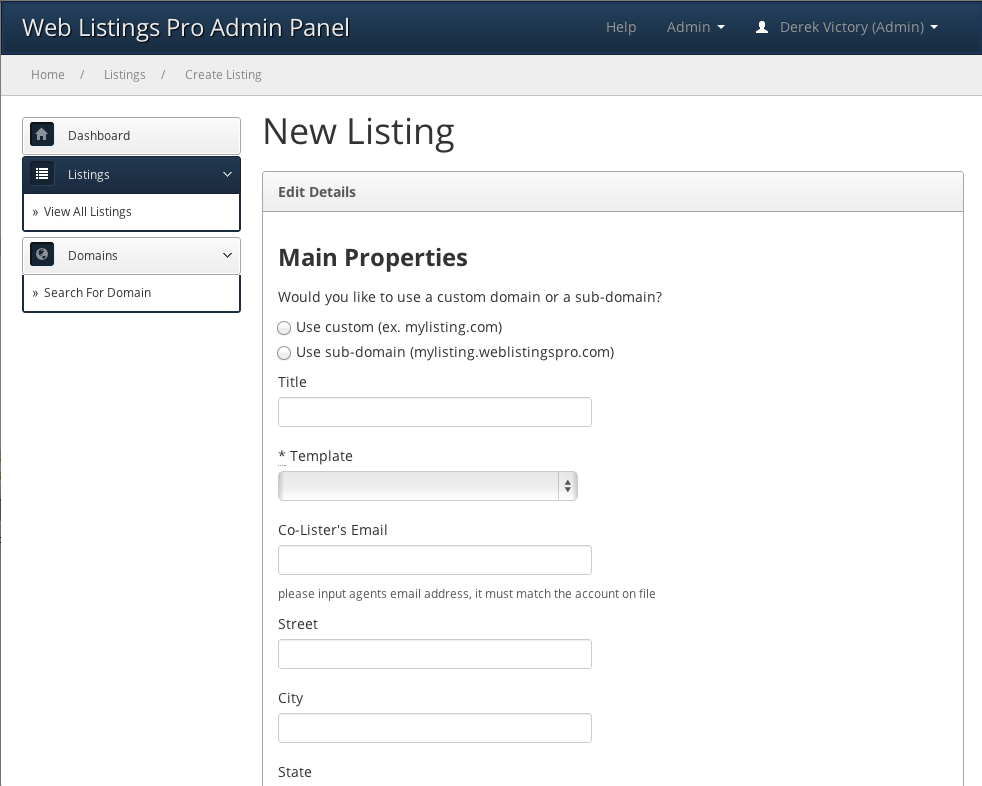Screen dimensions: 982x786
Task: Select the custom domain radio button
Action: pyautogui.click(x=284, y=327)
